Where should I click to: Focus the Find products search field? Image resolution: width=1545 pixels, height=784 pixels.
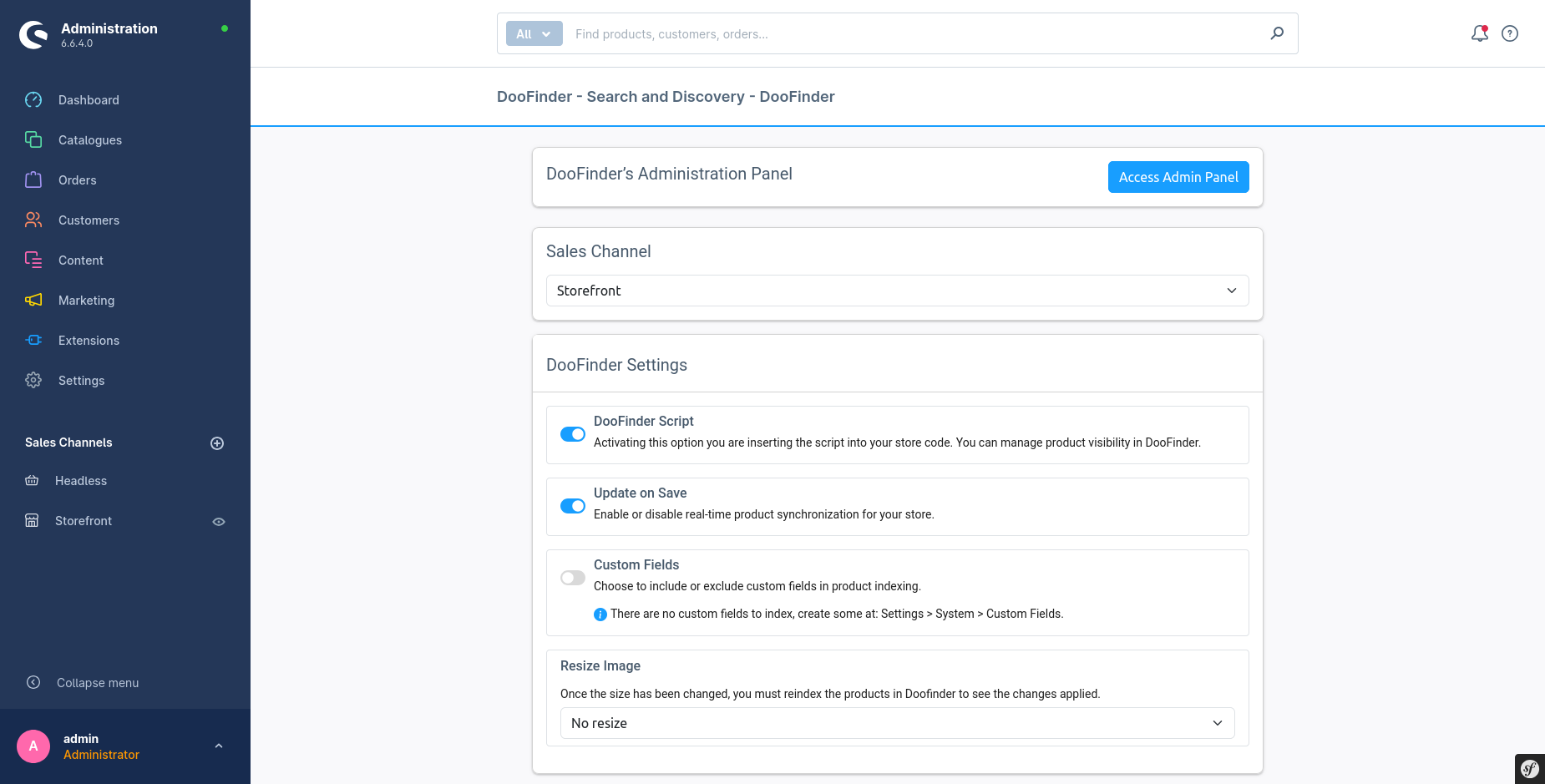coord(914,34)
